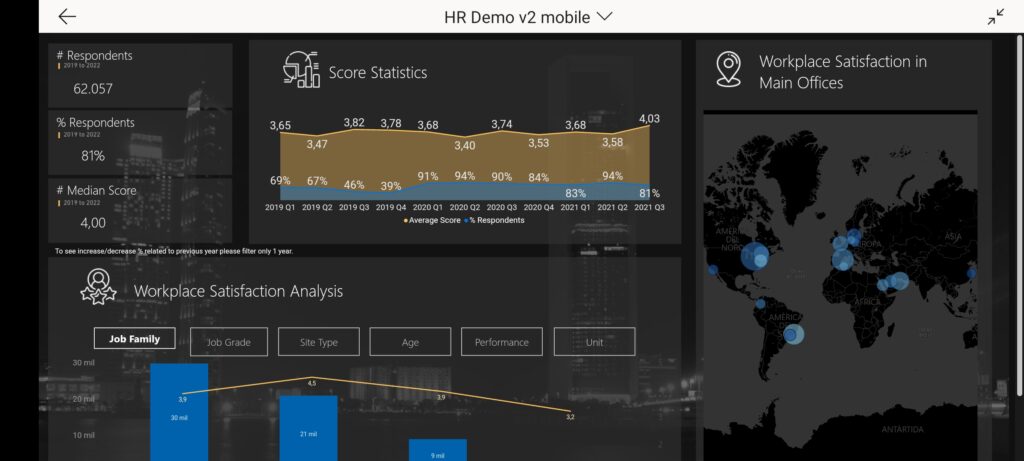Select the Job Family tab
1024x461 pixels.
(x=134, y=340)
